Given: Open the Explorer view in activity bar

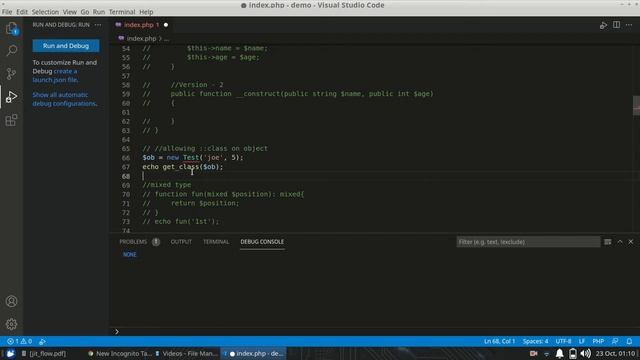Looking at the screenshot, I should pos(11,29).
